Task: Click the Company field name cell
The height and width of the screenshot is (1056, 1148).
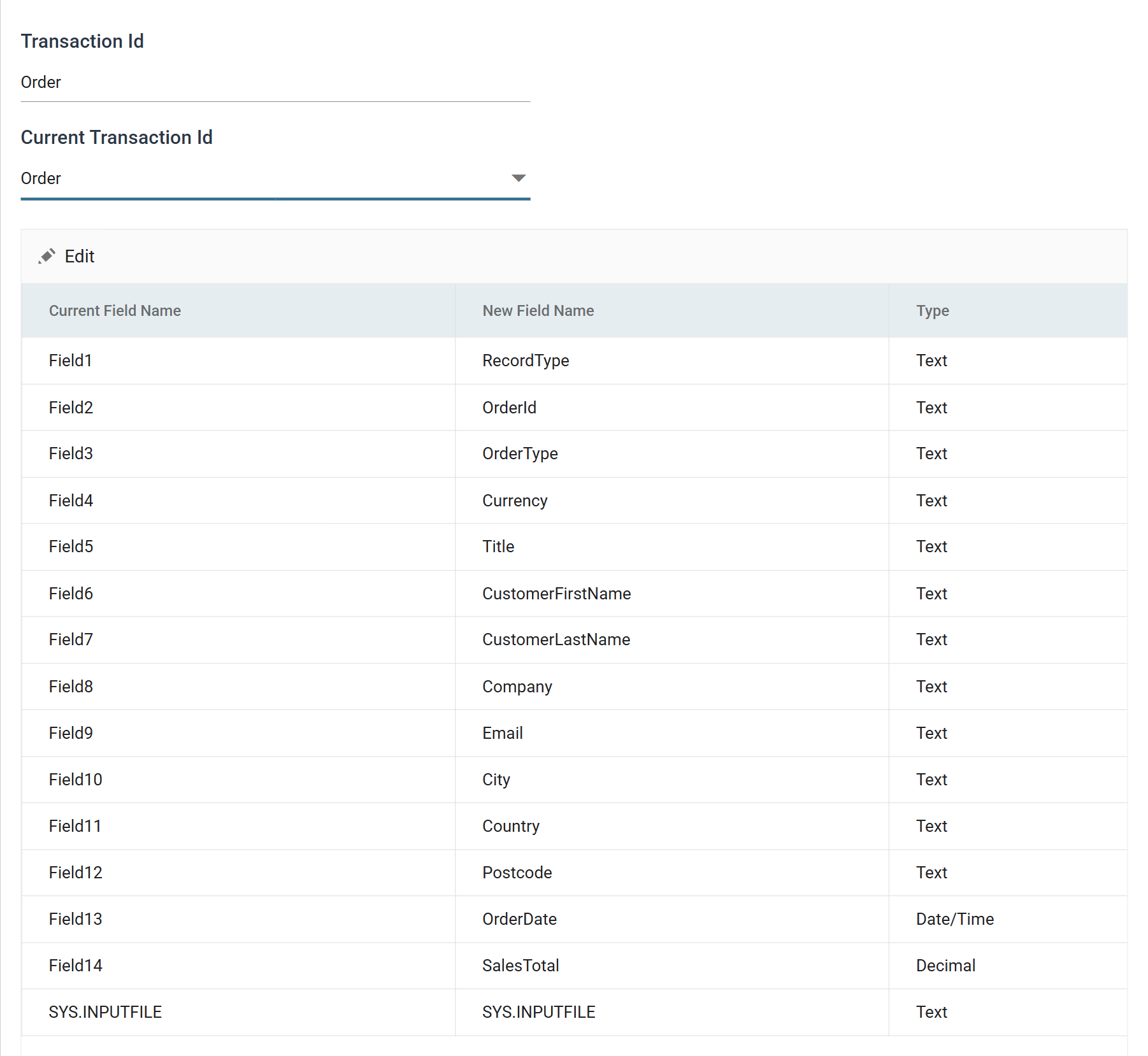Action: coord(672,687)
